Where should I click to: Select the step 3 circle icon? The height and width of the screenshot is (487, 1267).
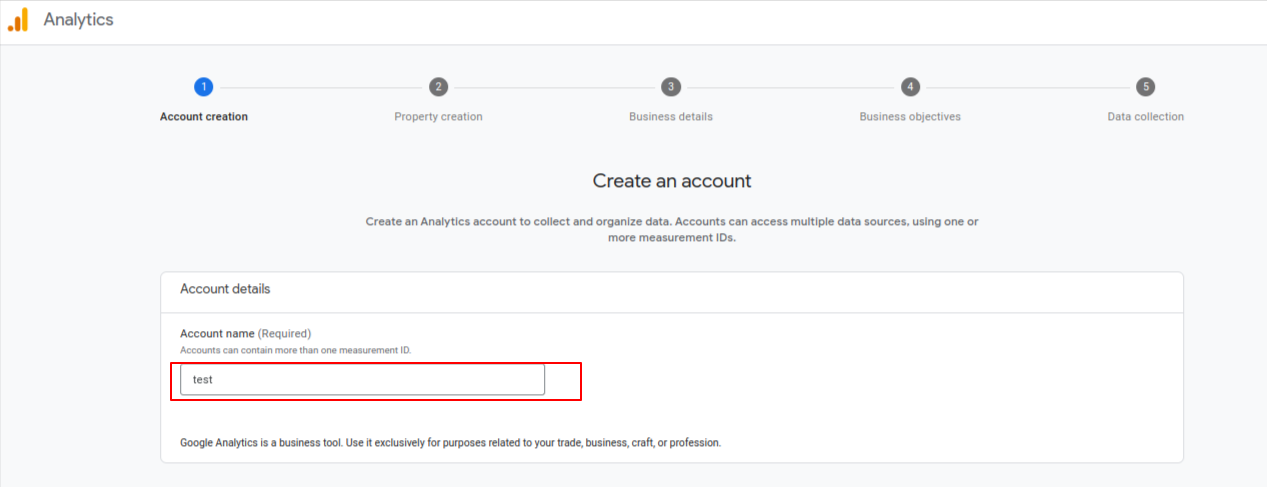671,87
